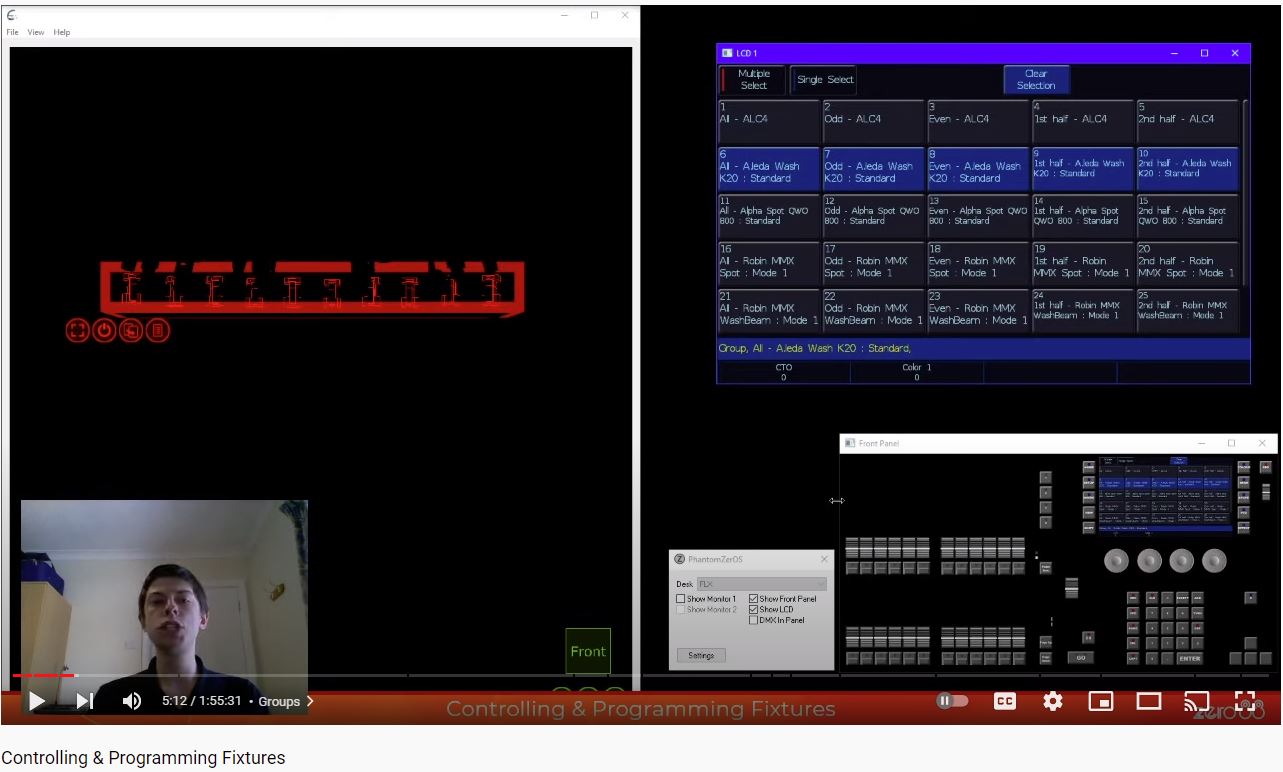Click Settings in PhantomZerOS window
The height and width of the screenshot is (772, 1283).
point(701,656)
